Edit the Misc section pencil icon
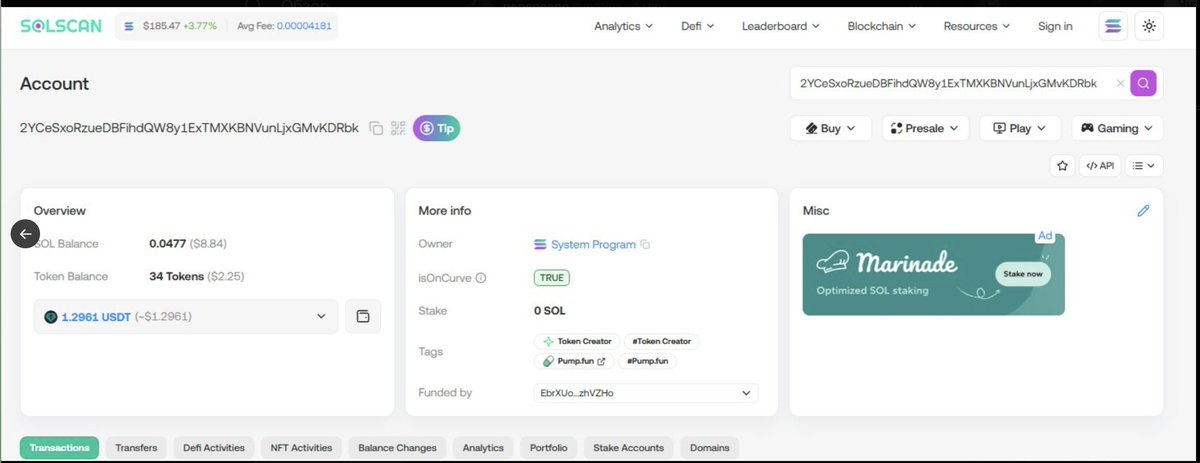This screenshot has height=463, width=1200. click(x=1143, y=211)
